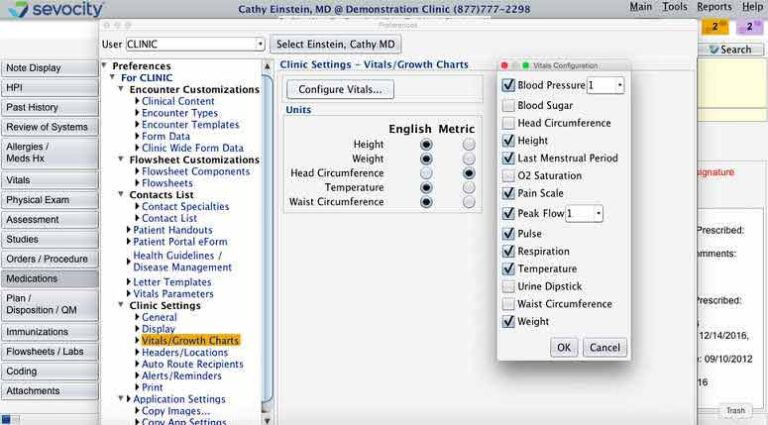The image size is (768, 425).
Task: Toggle the Peak Flow checkbox
Action: [x=508, y=213]
